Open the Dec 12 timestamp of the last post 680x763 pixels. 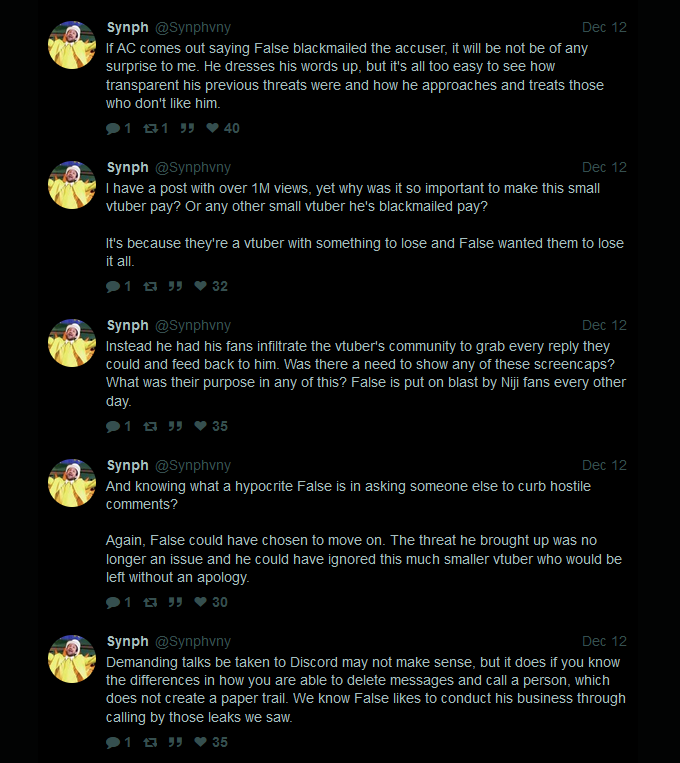click(x=605, y=641)
